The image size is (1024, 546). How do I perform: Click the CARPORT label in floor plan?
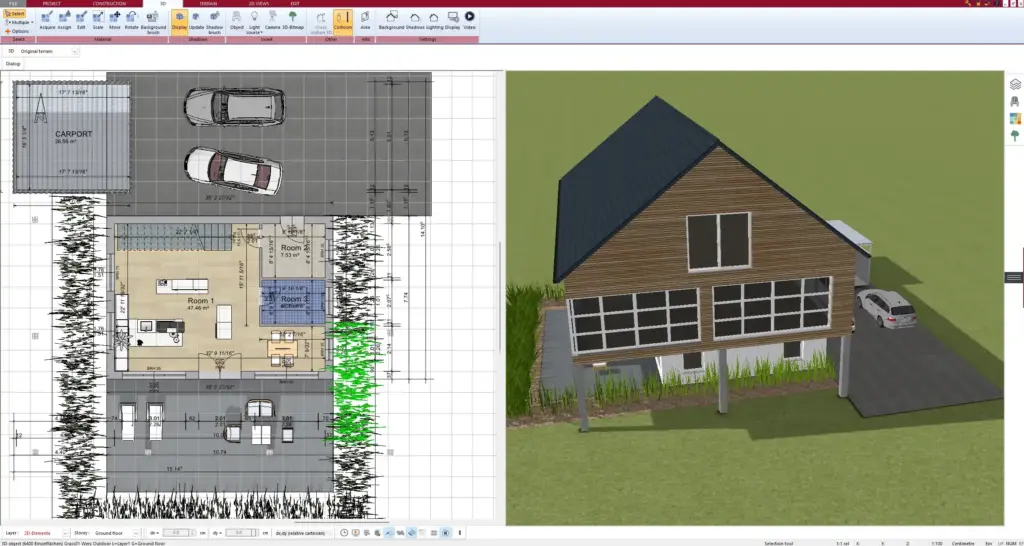tap(73, 134)
